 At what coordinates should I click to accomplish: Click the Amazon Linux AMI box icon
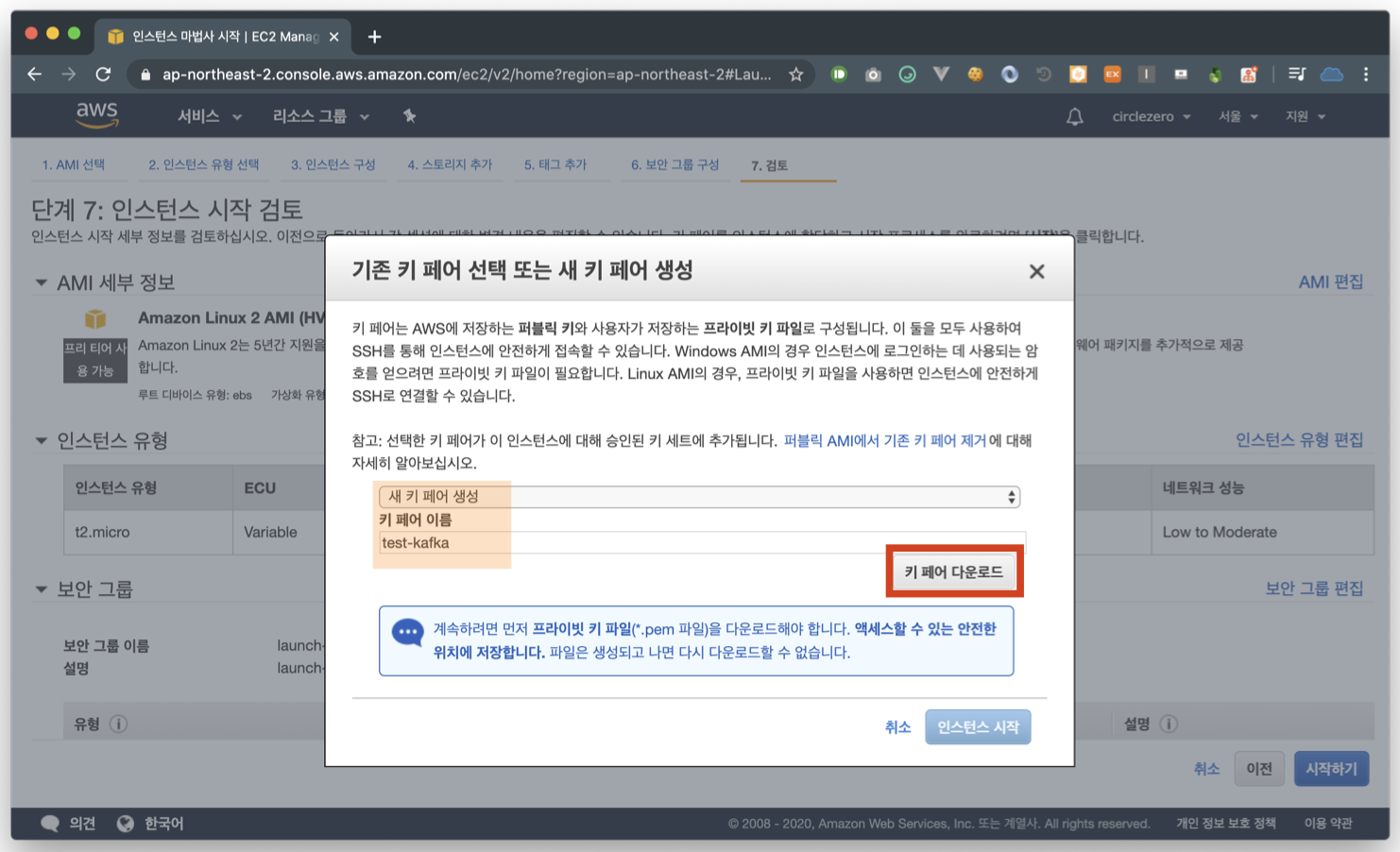click(x=95, y=319)
